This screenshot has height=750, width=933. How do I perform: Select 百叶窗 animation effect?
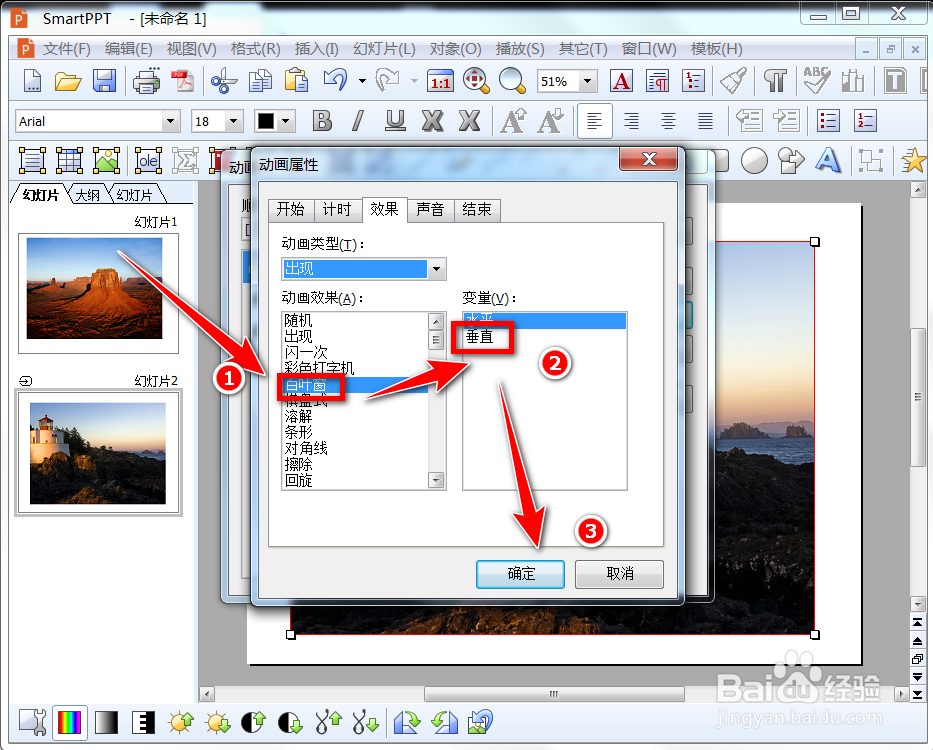(355, 386)
